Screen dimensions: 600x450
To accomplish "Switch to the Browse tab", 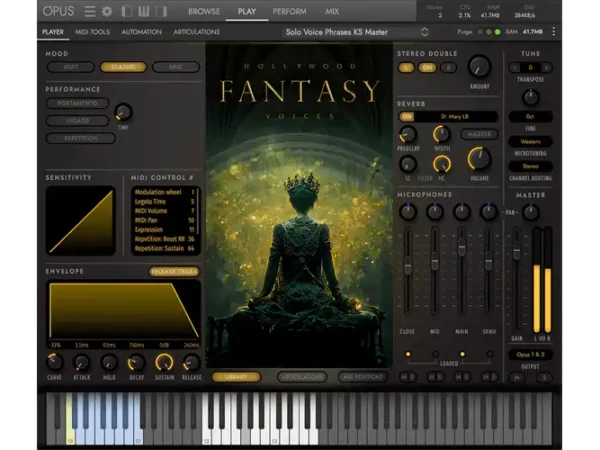I will 204,11.
